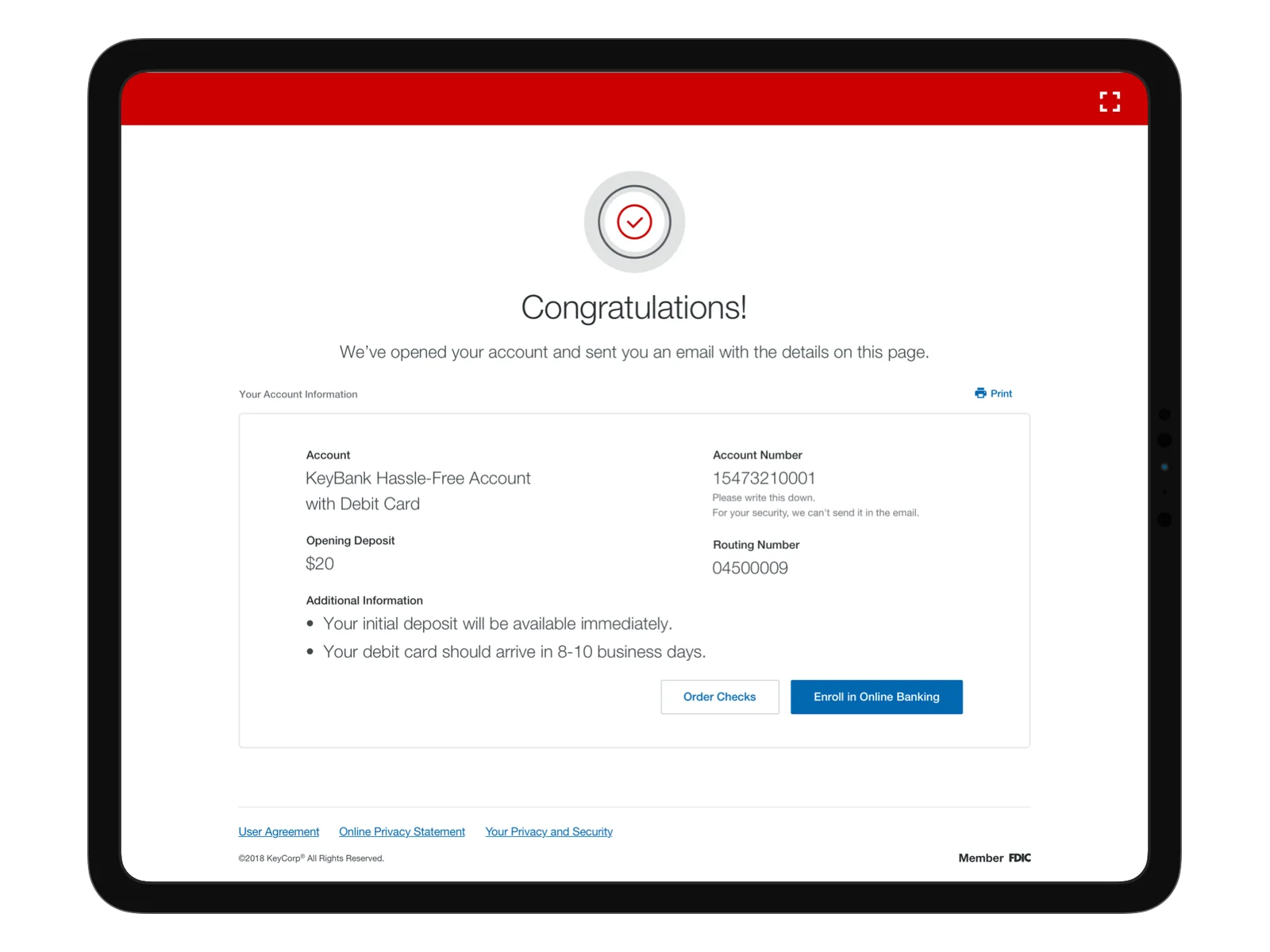Click the Your Account Information label
This screenshot has width=1270, height=952.
click(298, 394)
